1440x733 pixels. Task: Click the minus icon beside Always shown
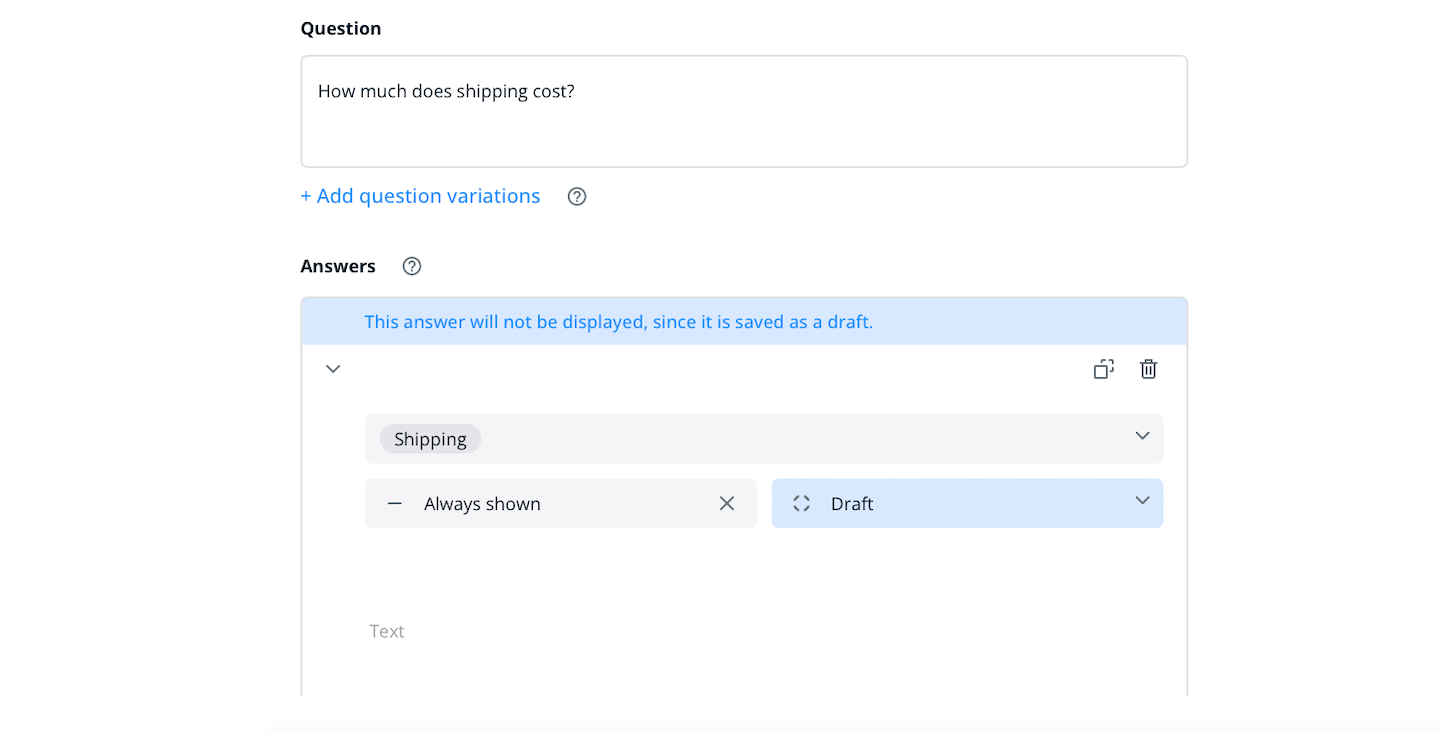(395, 504)
